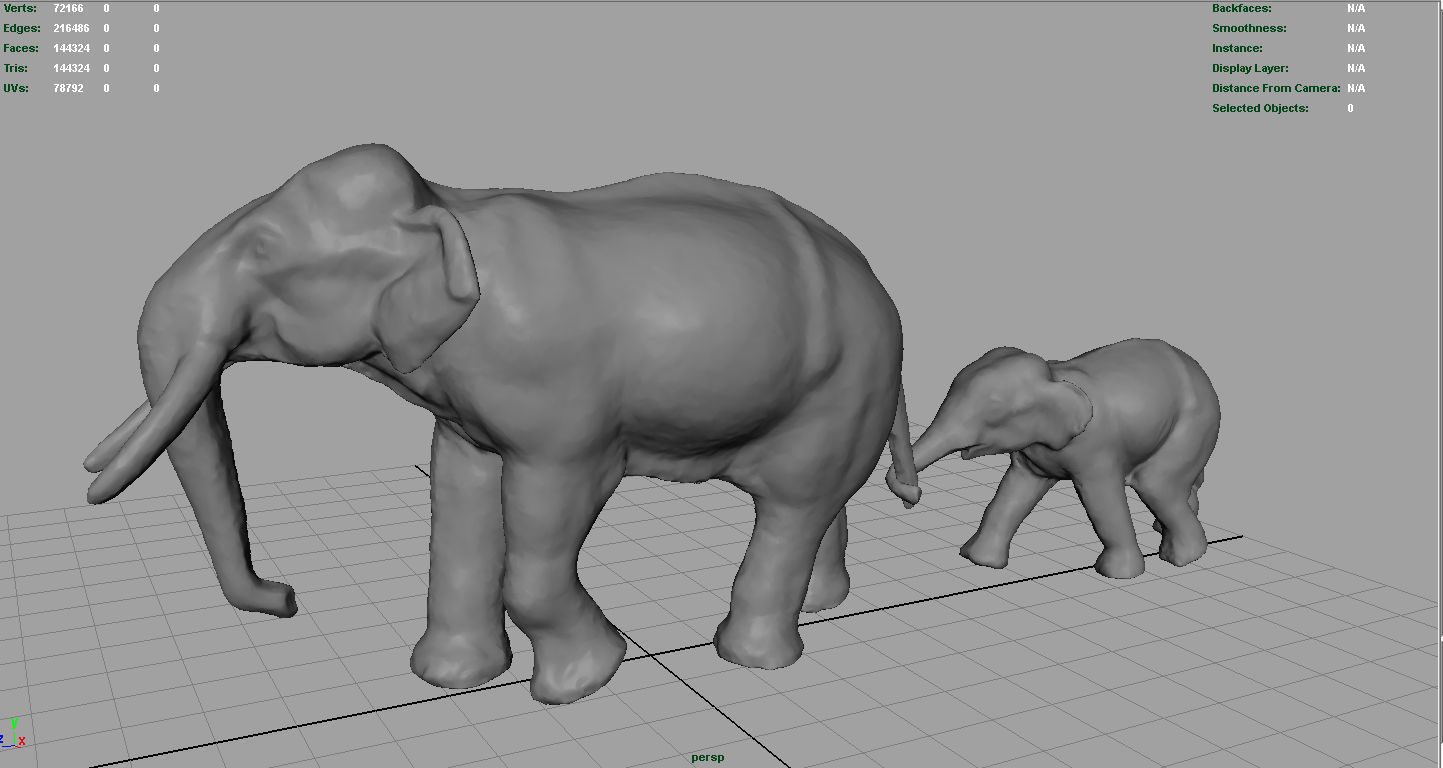The height and width of the screenshot is (768, 1443).
Task: Click the N/A value beside Distance From Camera
Action: (x=1356, y=88)
